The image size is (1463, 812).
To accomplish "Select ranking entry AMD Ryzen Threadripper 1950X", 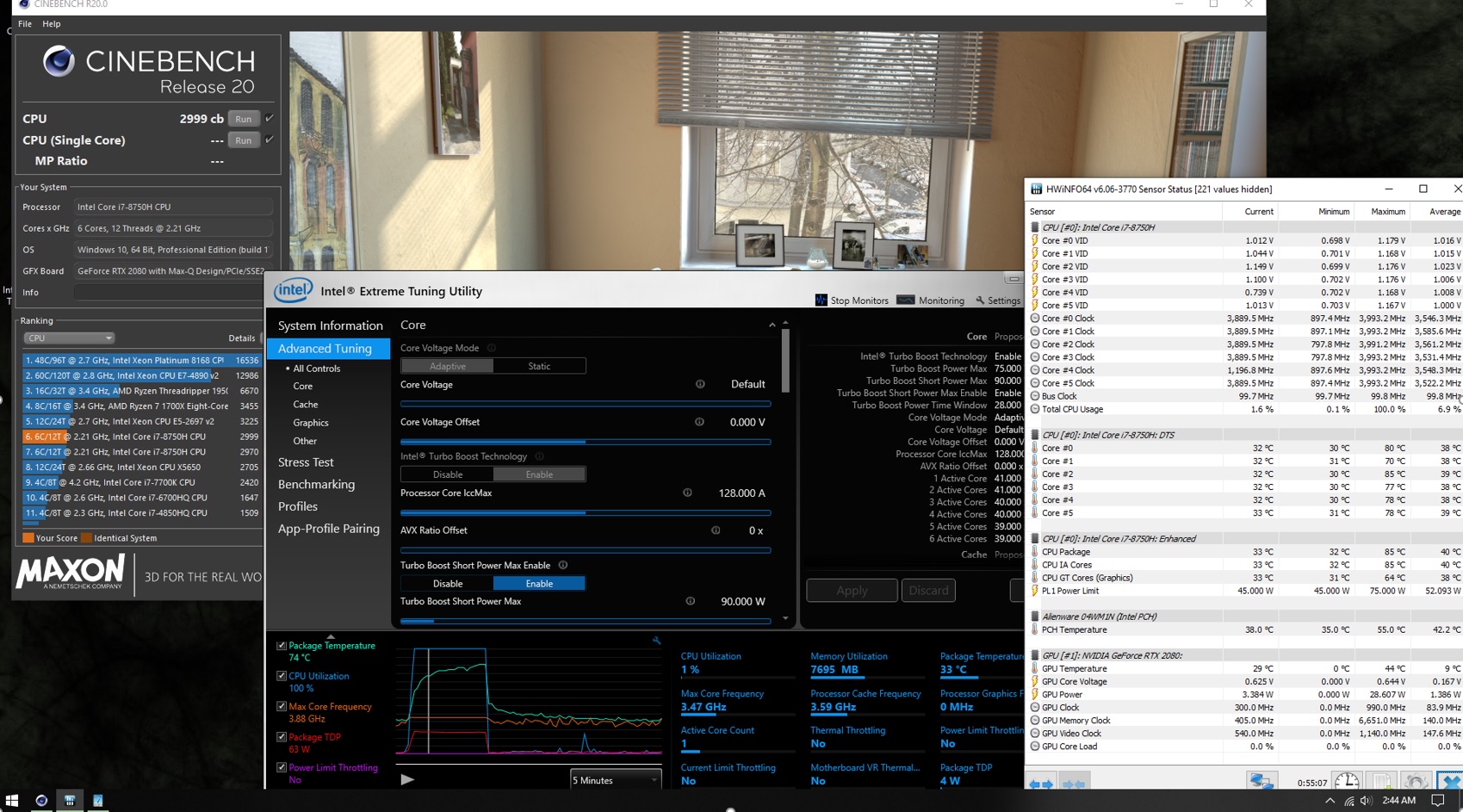I will click(141, 391).
